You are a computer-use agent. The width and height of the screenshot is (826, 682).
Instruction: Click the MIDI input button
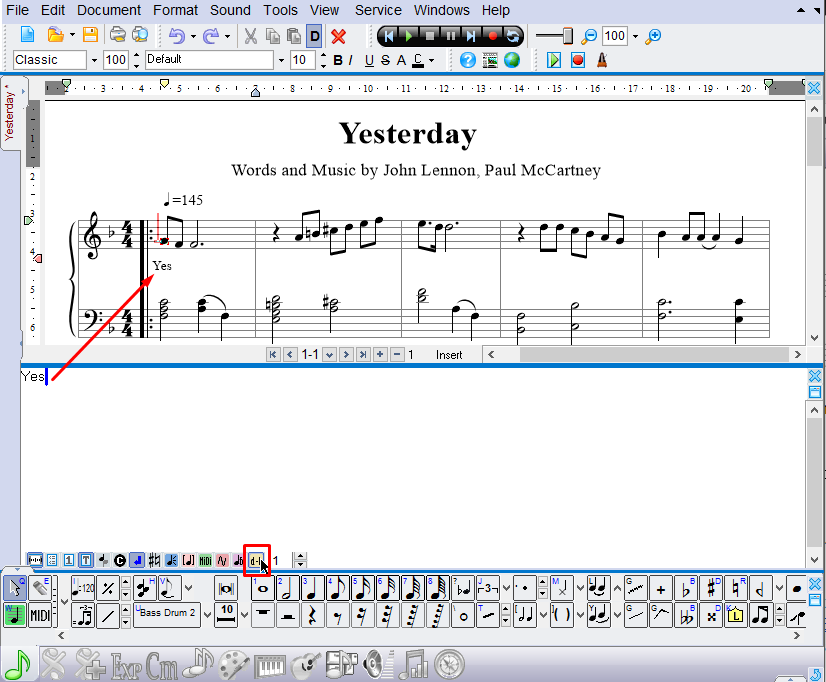coord(41,615)
